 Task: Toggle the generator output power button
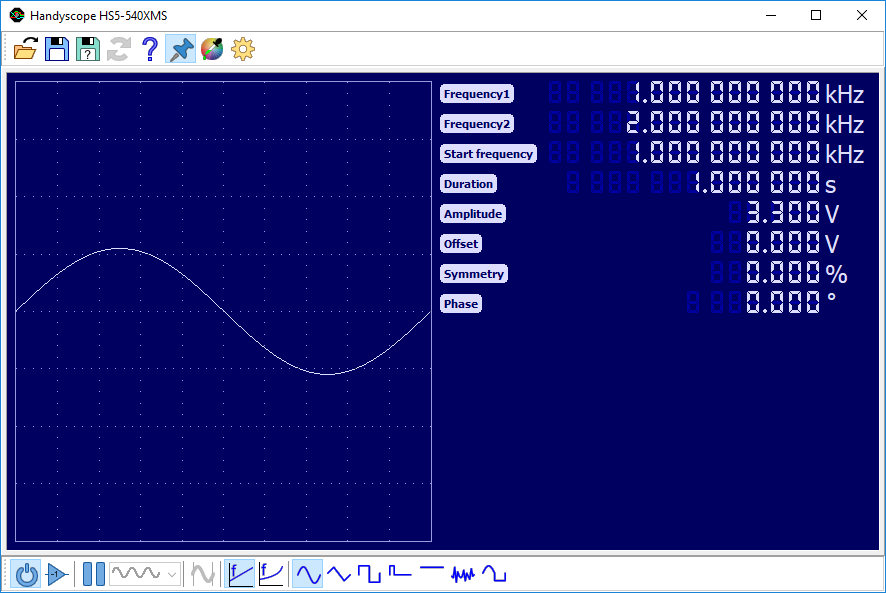[x=27, y=574]
